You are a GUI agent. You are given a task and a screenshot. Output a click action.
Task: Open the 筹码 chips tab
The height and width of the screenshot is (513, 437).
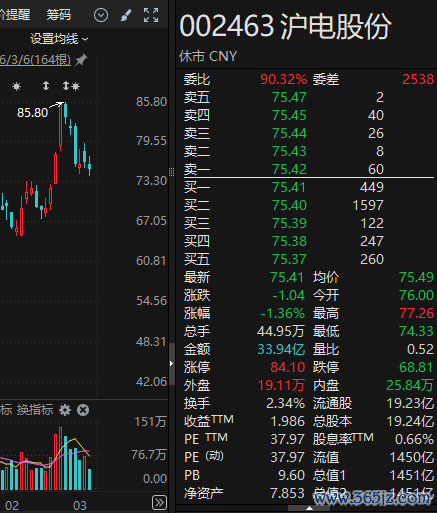point(59,15)
